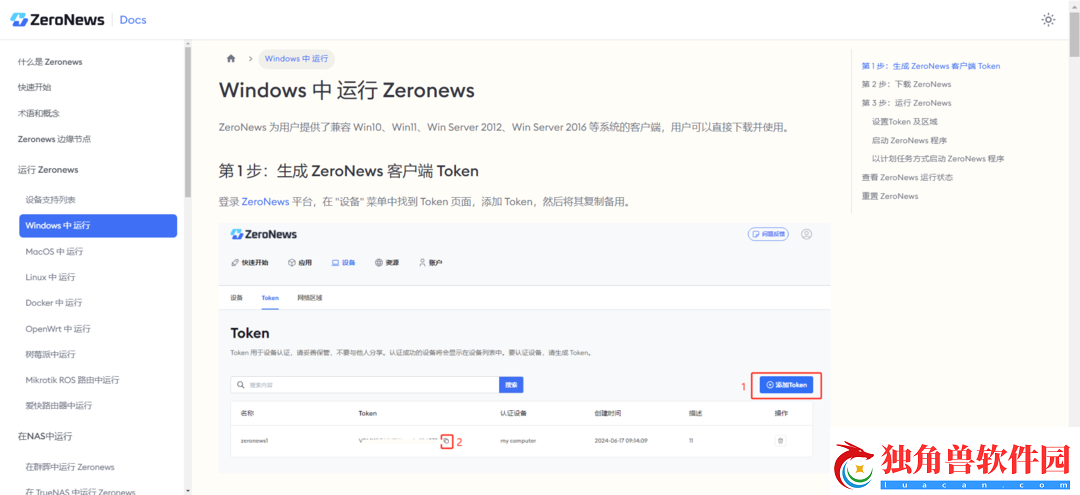1080x495 pixels.
Task: Jump to 启动 ZeroNews 程序 in outline
Action: pos(908,140)
